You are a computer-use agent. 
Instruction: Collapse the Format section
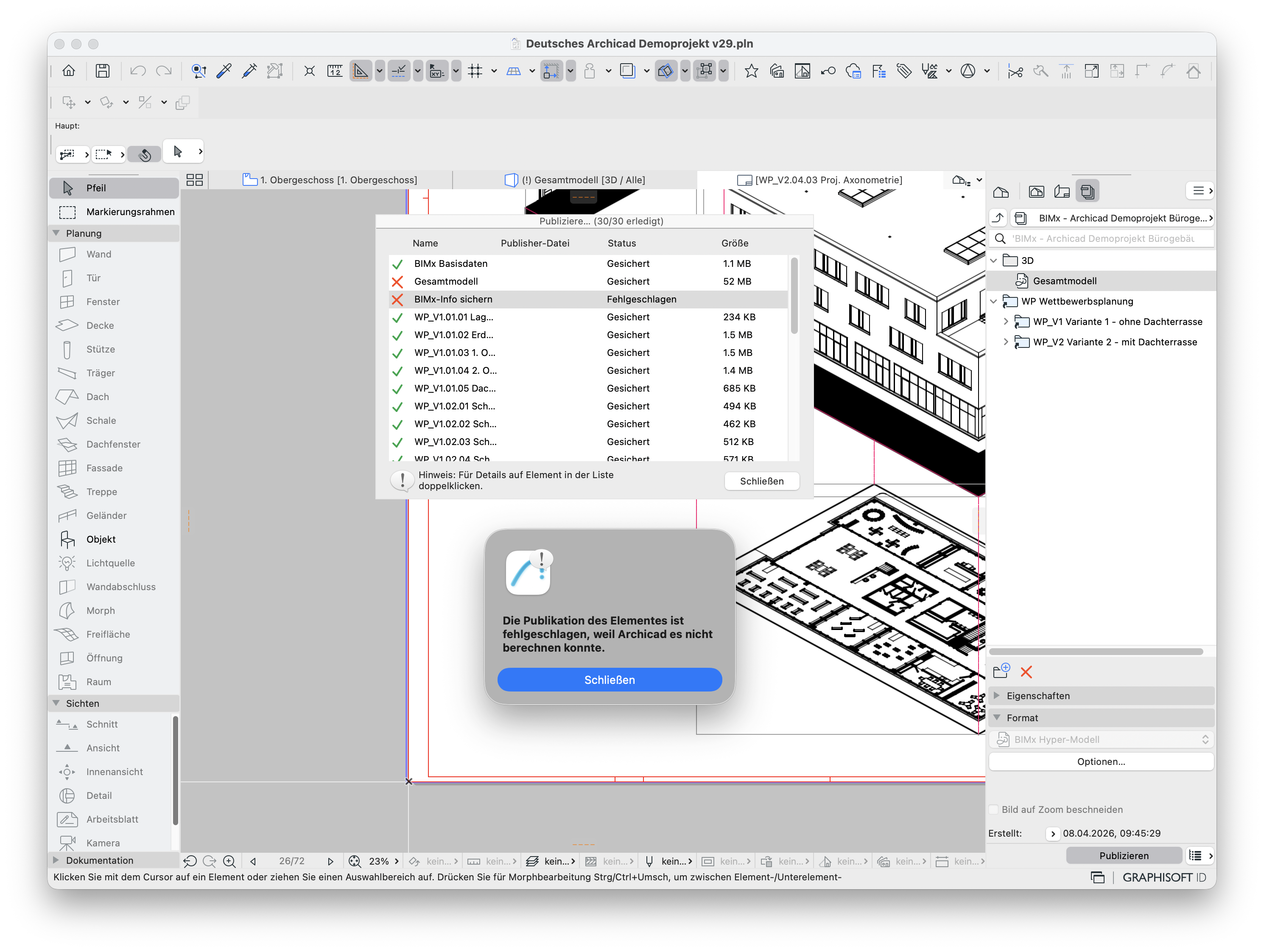click(997, 718)
